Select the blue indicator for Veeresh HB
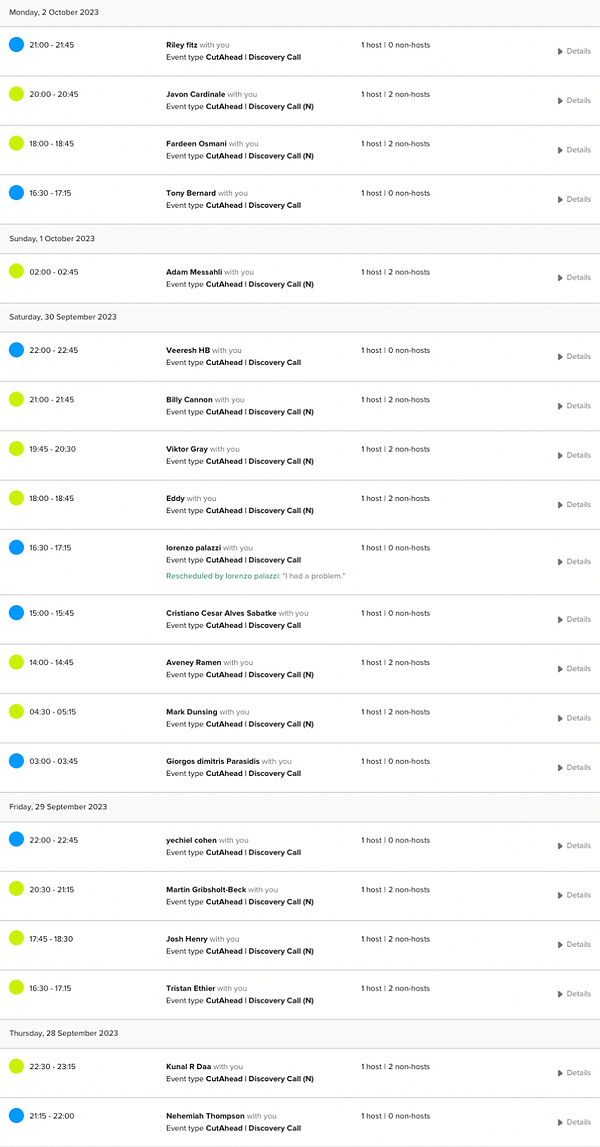This screenshot has width=600, height=1147. 14,350
